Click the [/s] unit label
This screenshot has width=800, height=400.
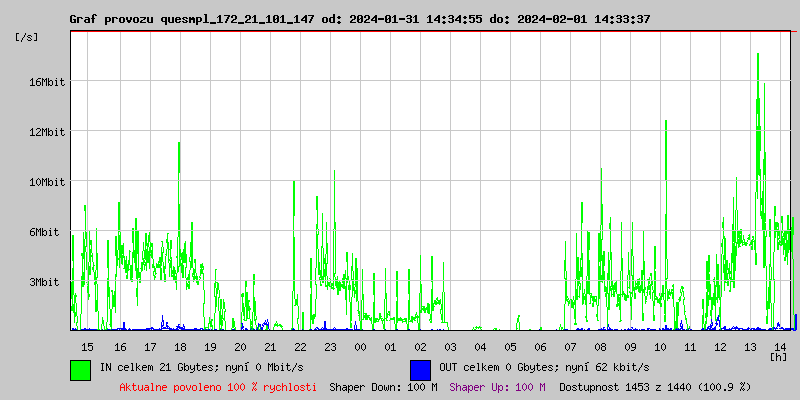pyautogui.click(x=27, y=37)
